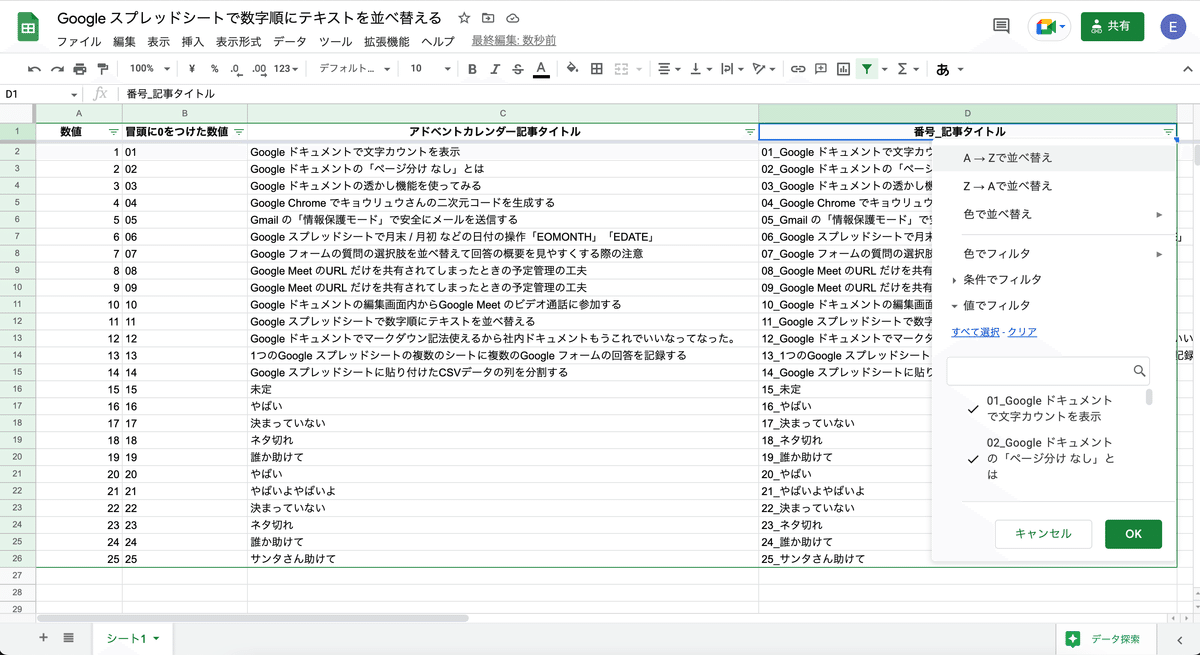This screenshot has height=655, width=1200.
Task: Open the font size 10 dropdown
Action: (429, 69)
